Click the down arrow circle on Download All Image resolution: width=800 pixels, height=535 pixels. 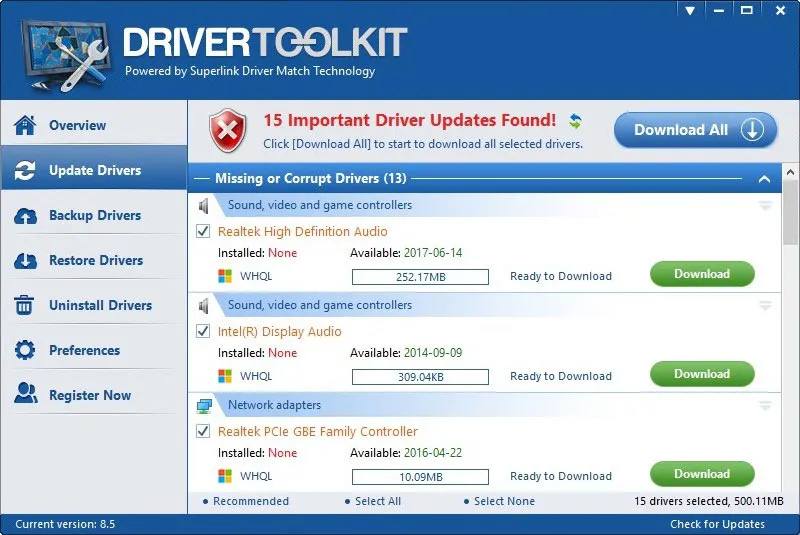(x=752, y=130)
